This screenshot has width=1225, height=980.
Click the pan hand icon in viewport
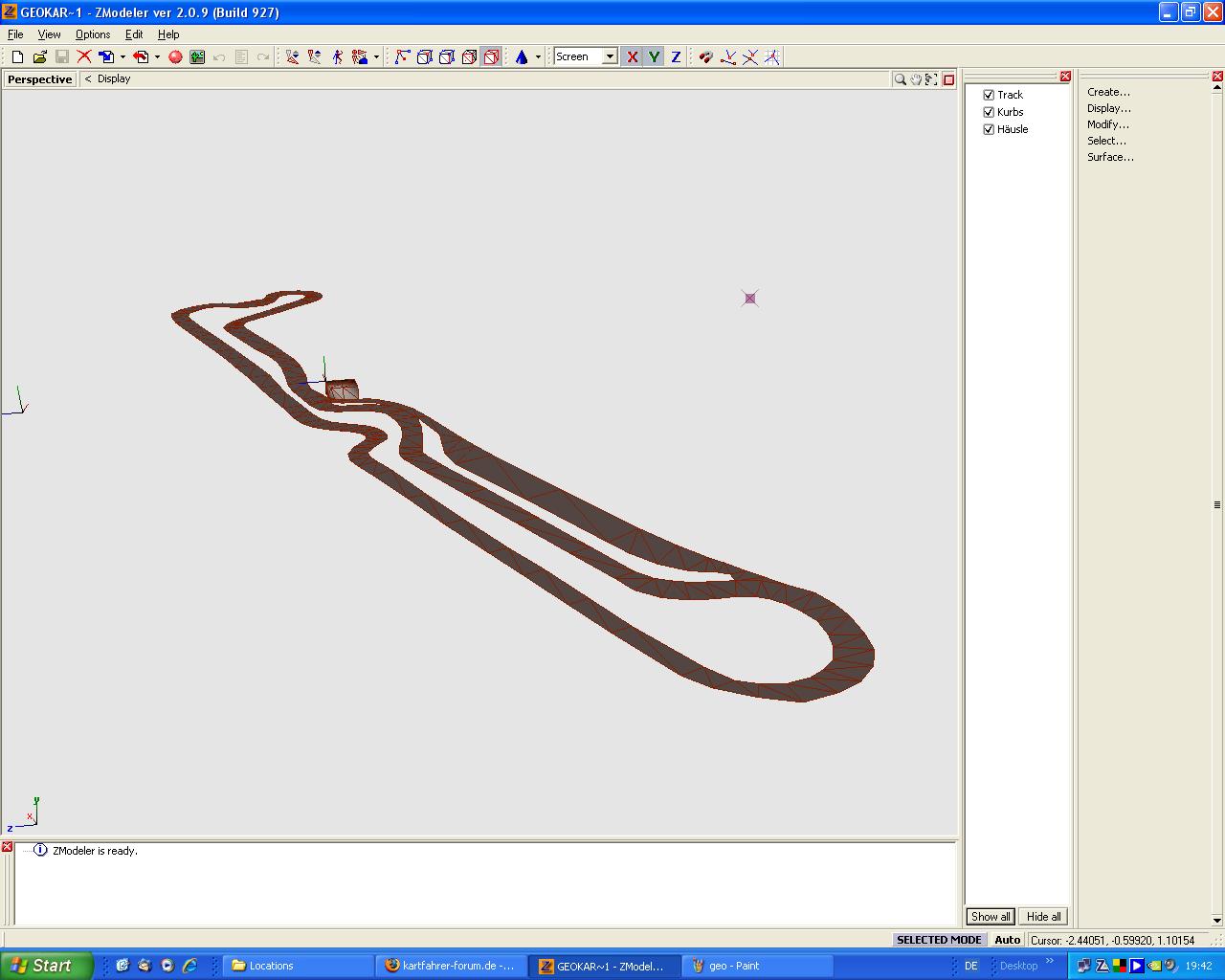coord(916,79)
